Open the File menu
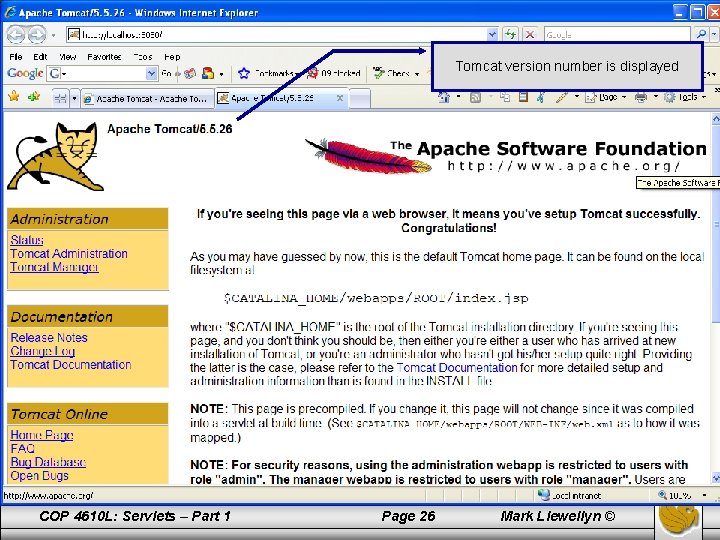Image resolution: width=720 pixels, height=540 pixels. tap(16, 57)
